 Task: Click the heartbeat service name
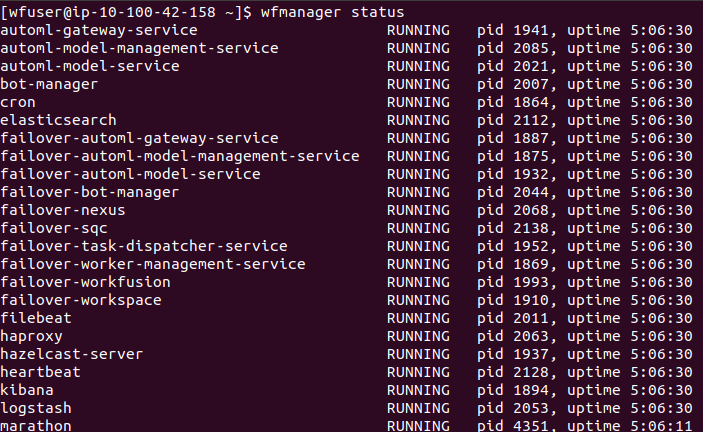point(40,372)
